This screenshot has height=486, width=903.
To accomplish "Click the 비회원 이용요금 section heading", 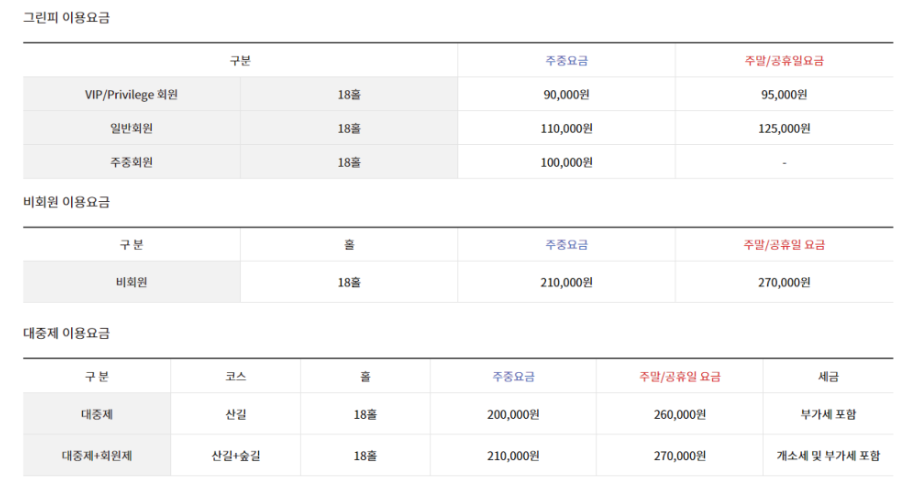I will (66, 202).
